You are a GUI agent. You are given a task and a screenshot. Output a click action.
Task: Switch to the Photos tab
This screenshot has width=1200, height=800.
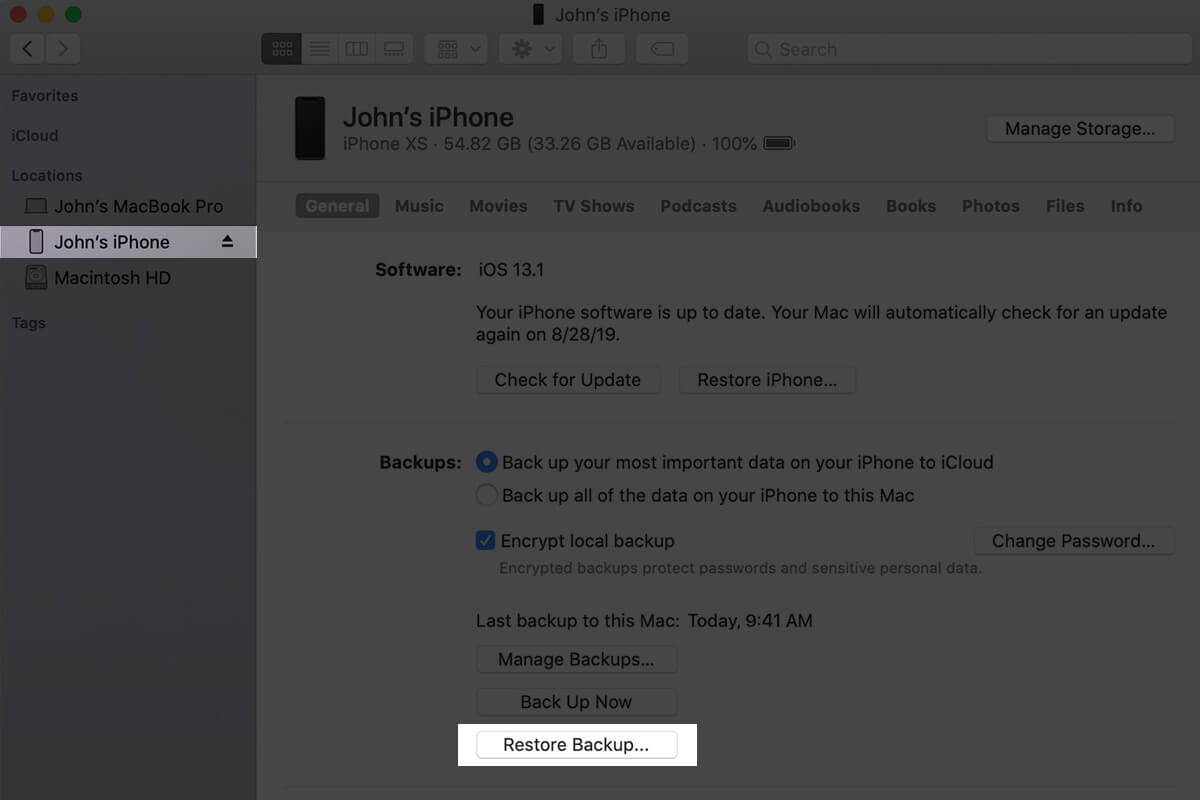tap(991, 206)
